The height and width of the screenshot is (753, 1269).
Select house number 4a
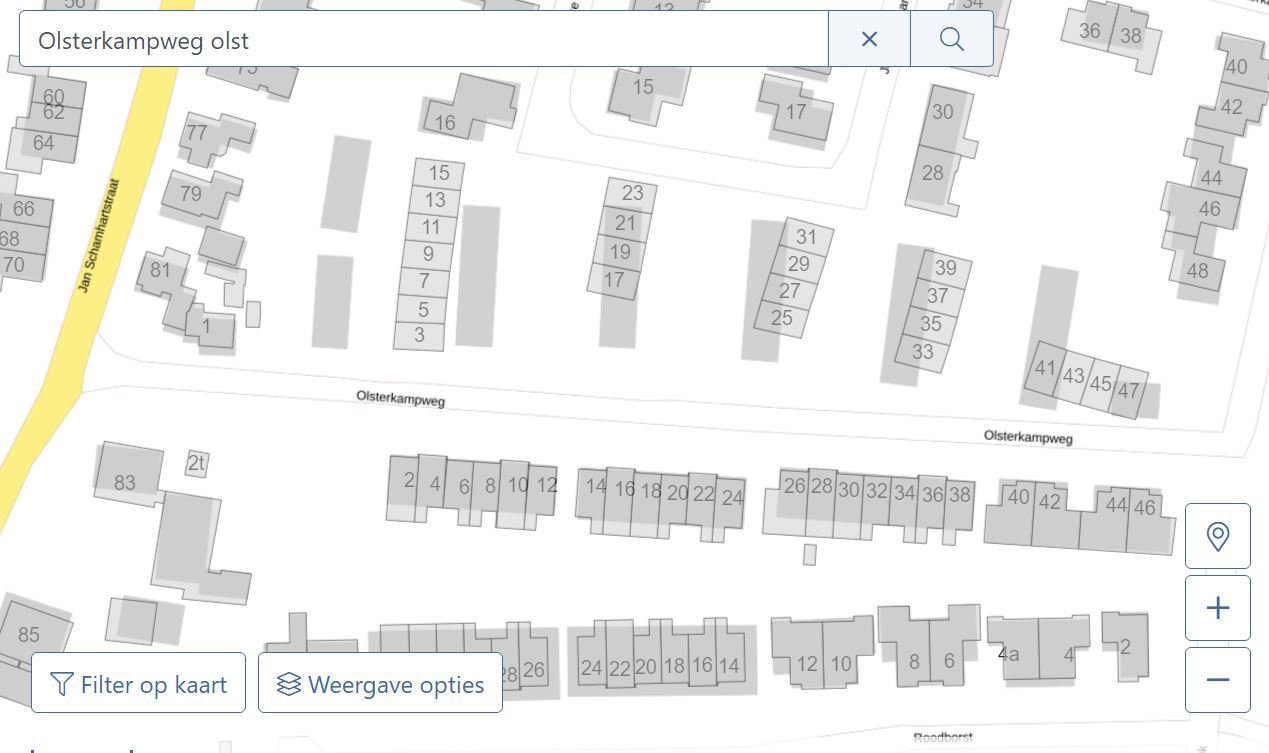pyautogui.click(x=1009, y=654)
